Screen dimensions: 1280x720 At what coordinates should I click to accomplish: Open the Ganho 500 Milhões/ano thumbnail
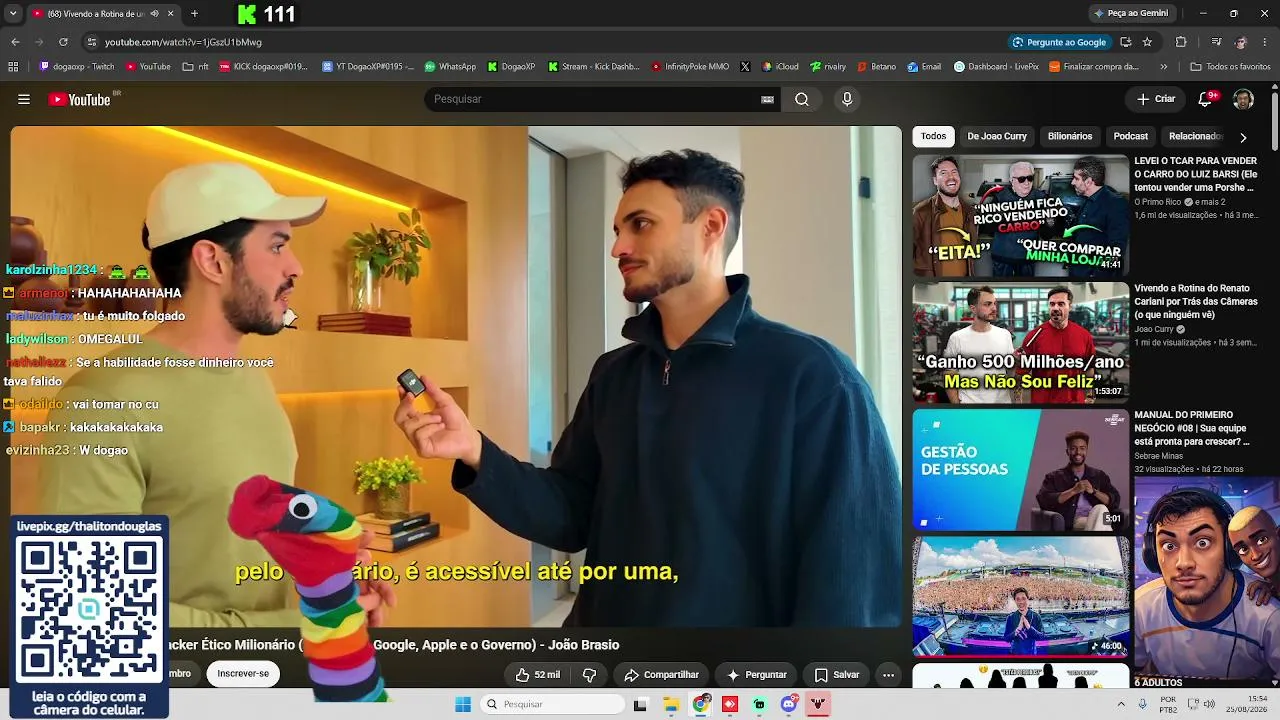tap(1020, 342)
